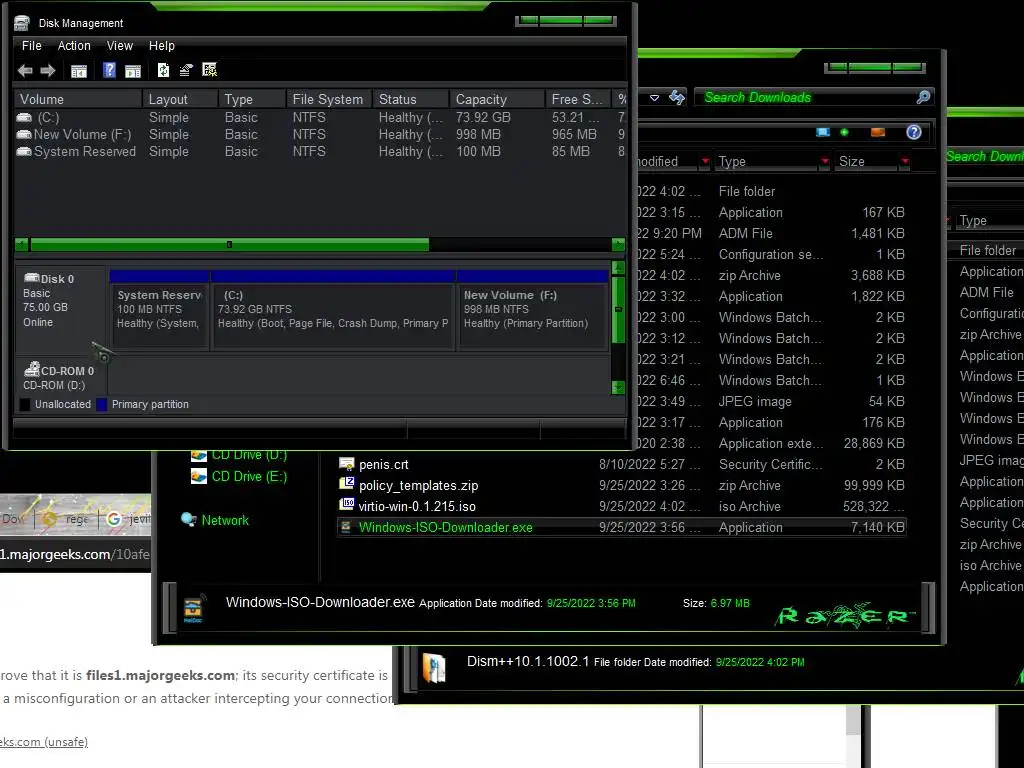Select the New Volume (F:) partition block
Viewport: 1024px width, 768px height.
point(533,310)
